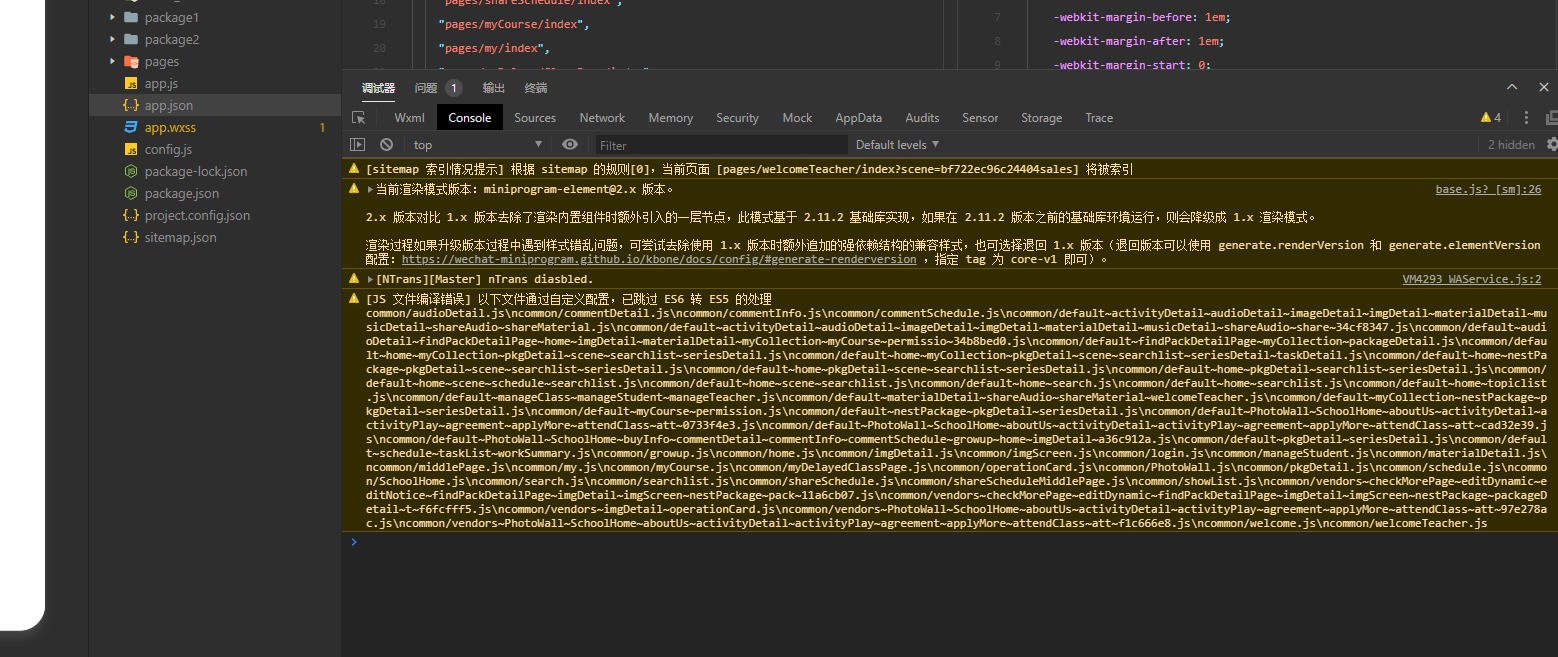Expand the [NTrans][Master] warning entry
This screenshot has width=1558, height=657.
(368, 278)
